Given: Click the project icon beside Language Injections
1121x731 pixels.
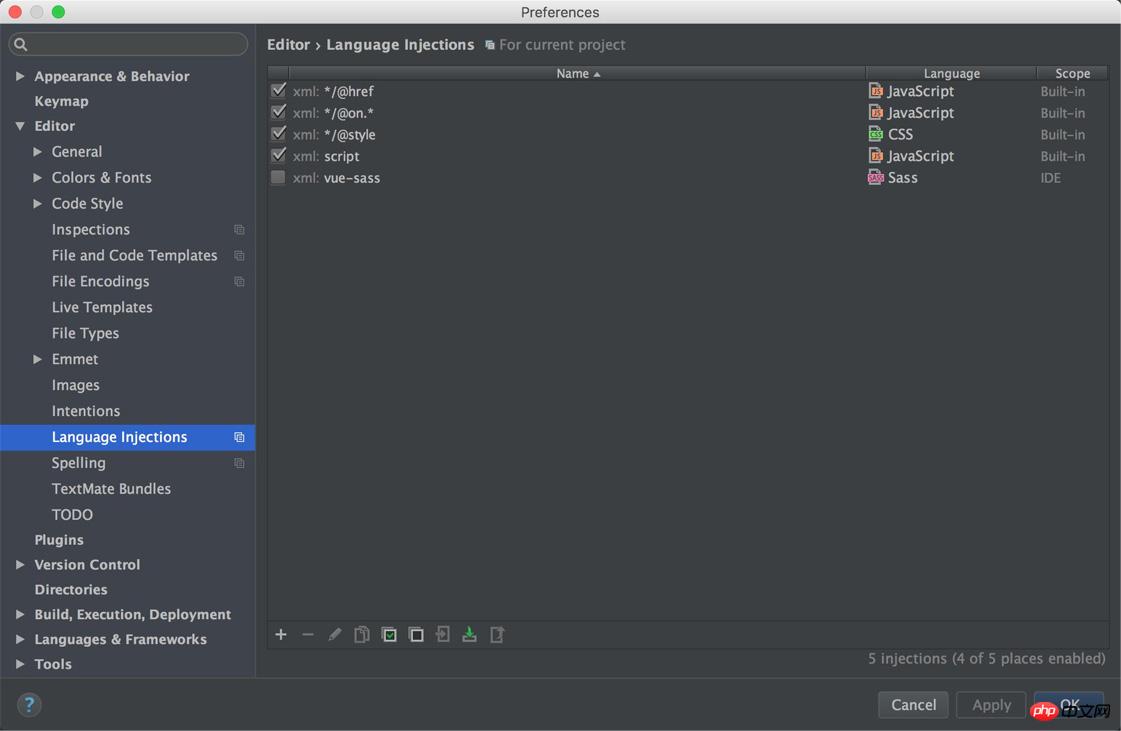Looking at the screenshot, I should pos(239,437).
